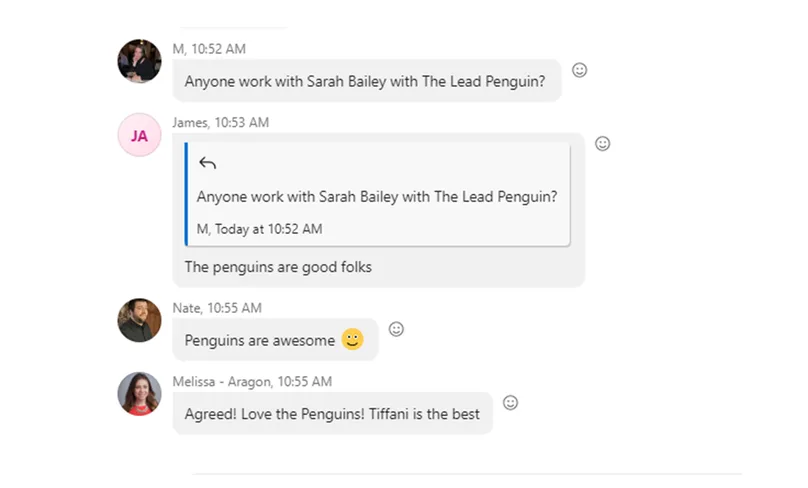Screen dimensions: 808x488
Task: Open Melissa - Aragon's profile picture
Action: (139, 394)
